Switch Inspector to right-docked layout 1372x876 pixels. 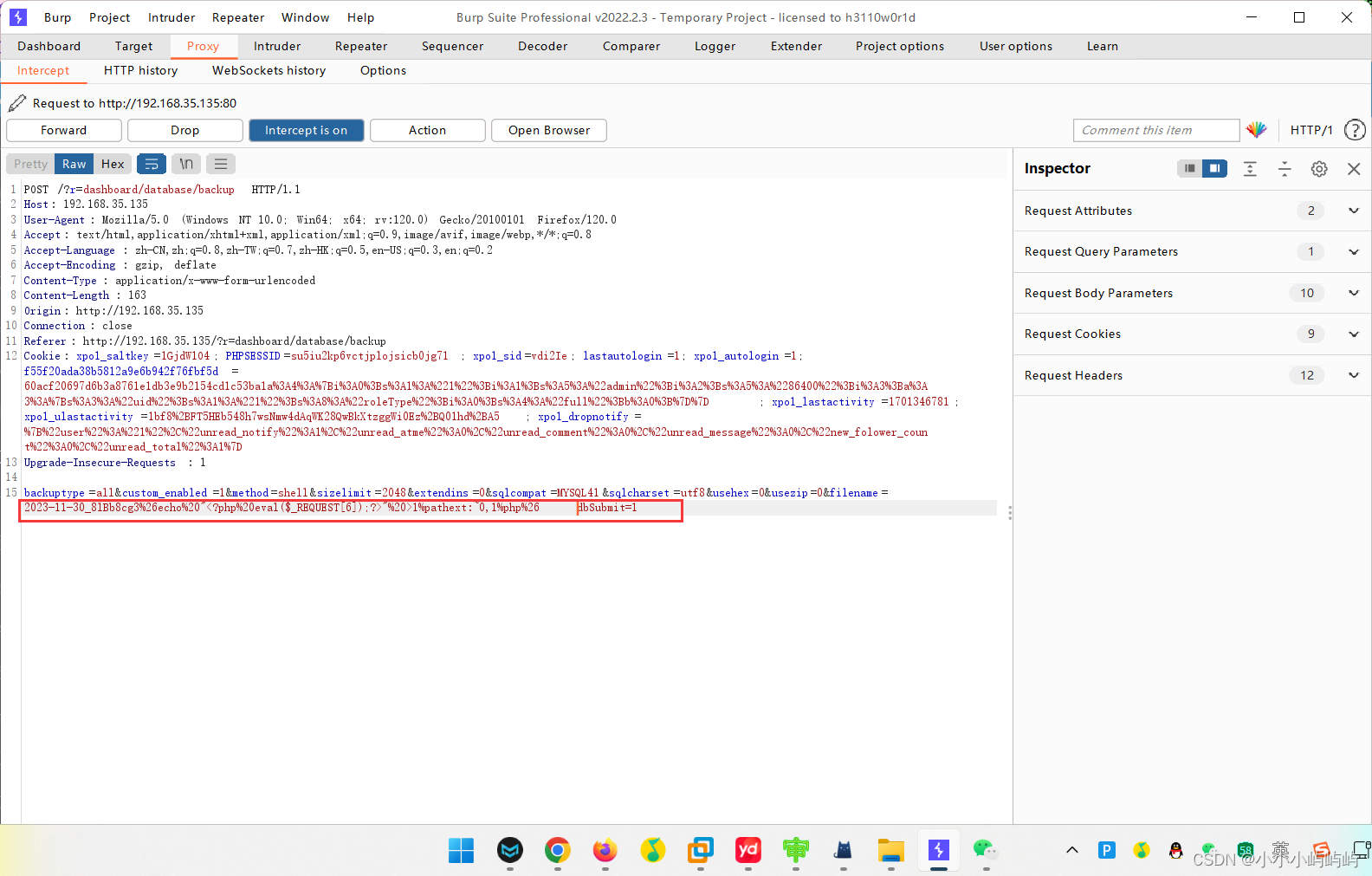(1214, 168)
